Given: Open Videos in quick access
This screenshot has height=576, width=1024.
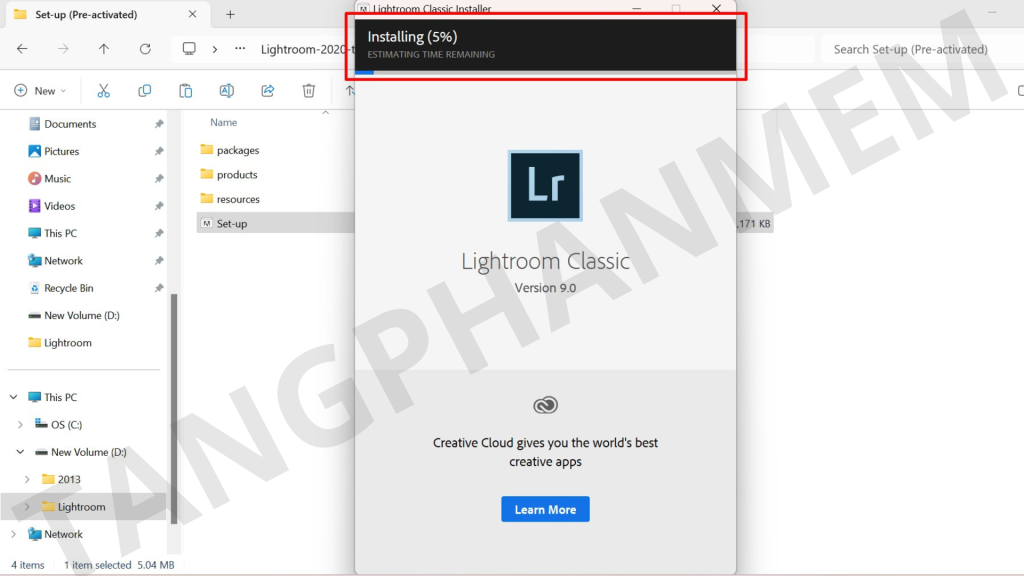Looking at the screenshot, I should 59,206.
